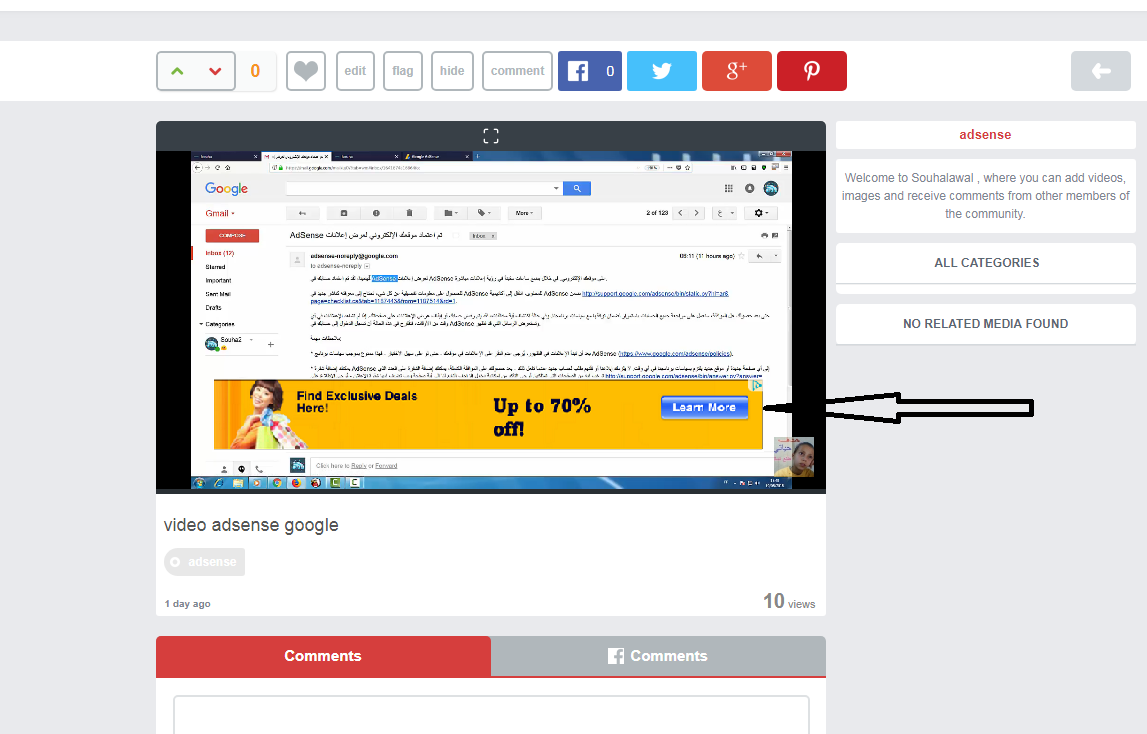Screen dimensions: 1147x734
Task: Open Drafts in the video's Gmail sidebar
Action: 213,308
